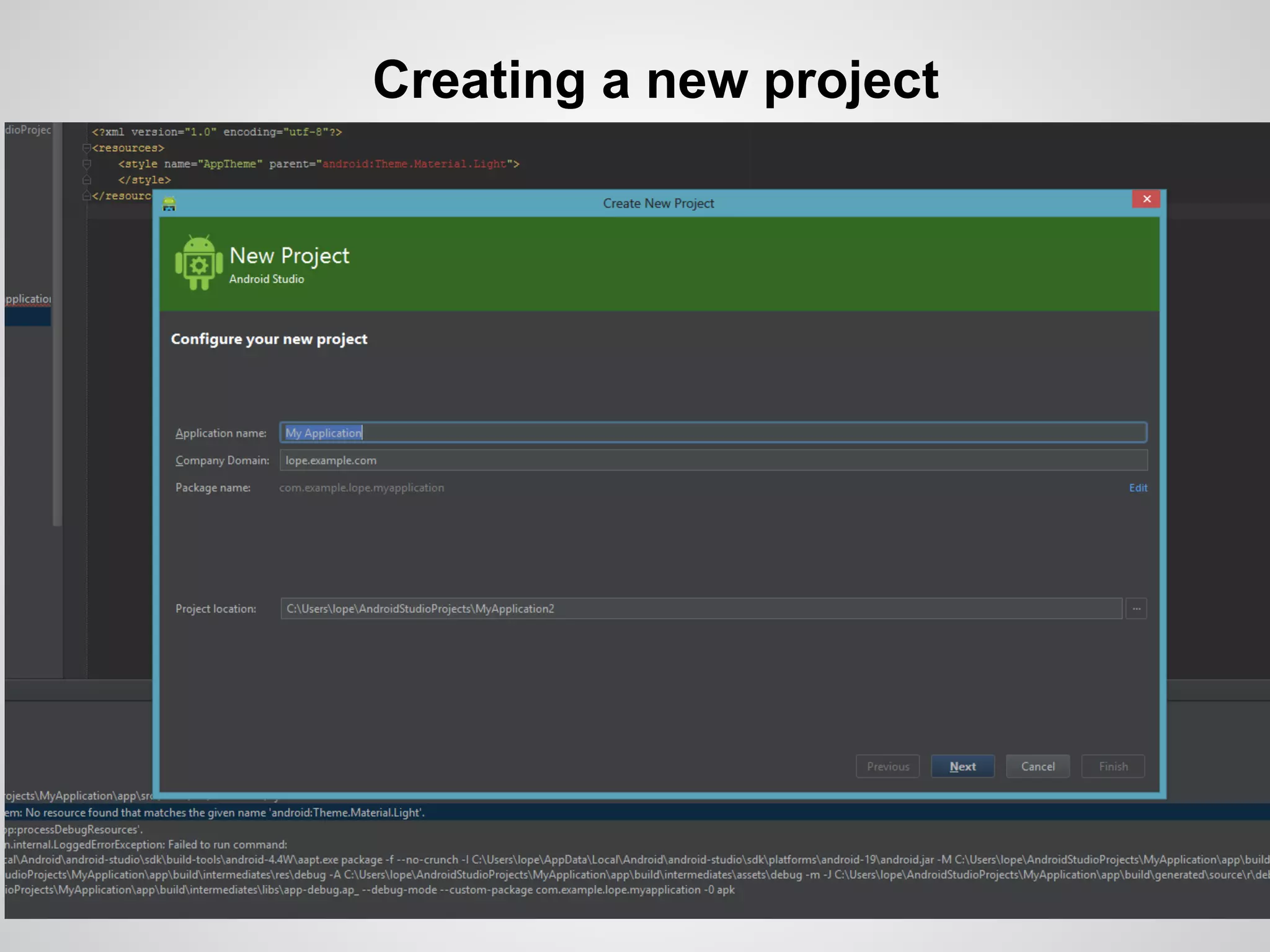This screenshot has width=1270, height=952.
Task: Collapse the style tag fold marker in editor
Action: point(87,164)
